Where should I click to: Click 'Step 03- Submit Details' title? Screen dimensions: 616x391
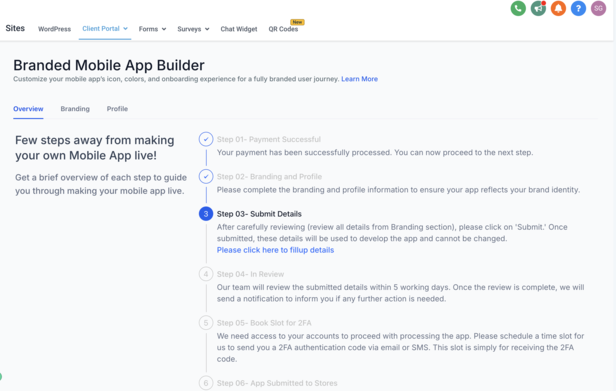(259, 214)
